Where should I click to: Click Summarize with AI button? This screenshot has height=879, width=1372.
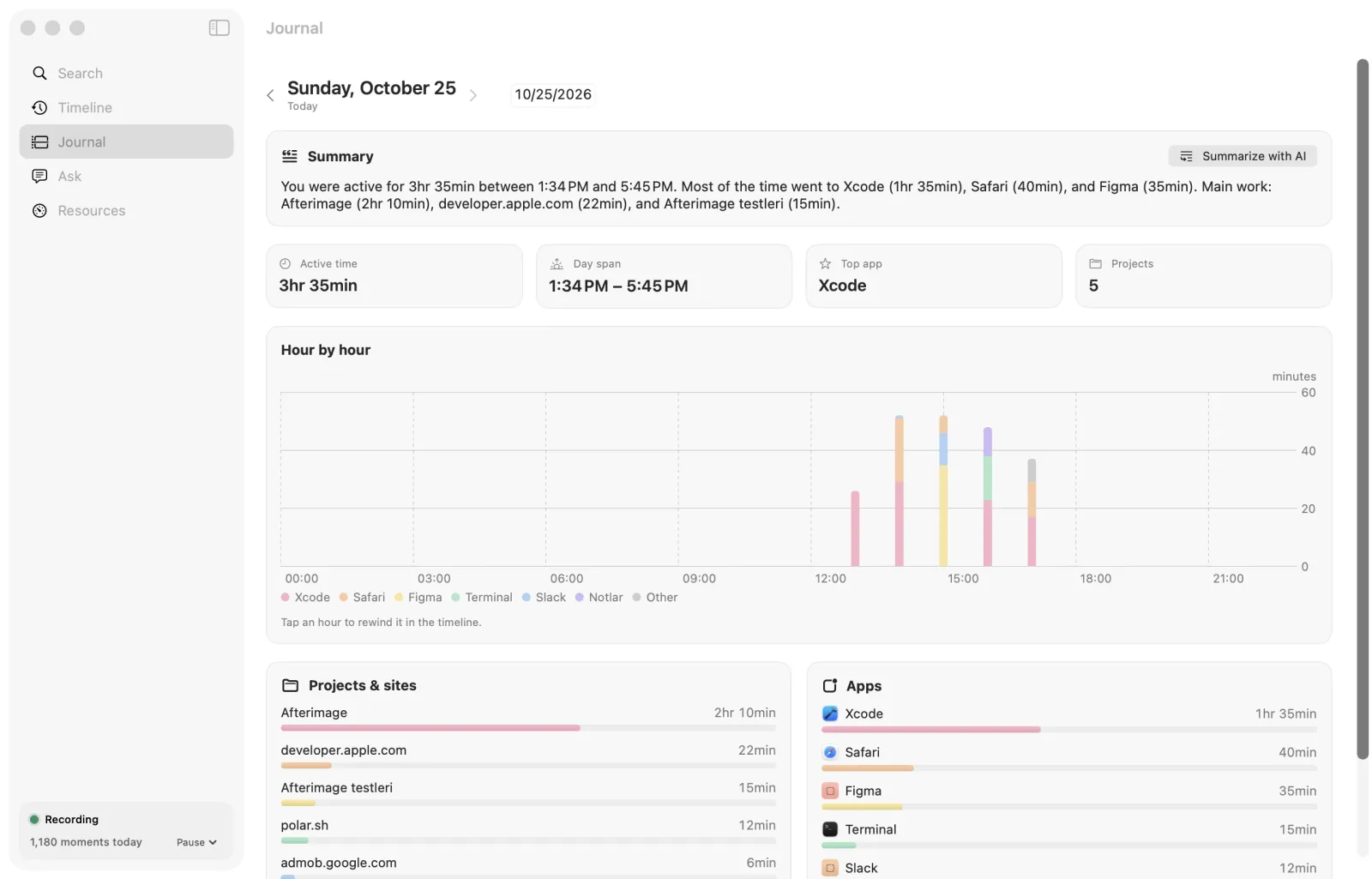pyautogui.click(x=1243, y=156)
